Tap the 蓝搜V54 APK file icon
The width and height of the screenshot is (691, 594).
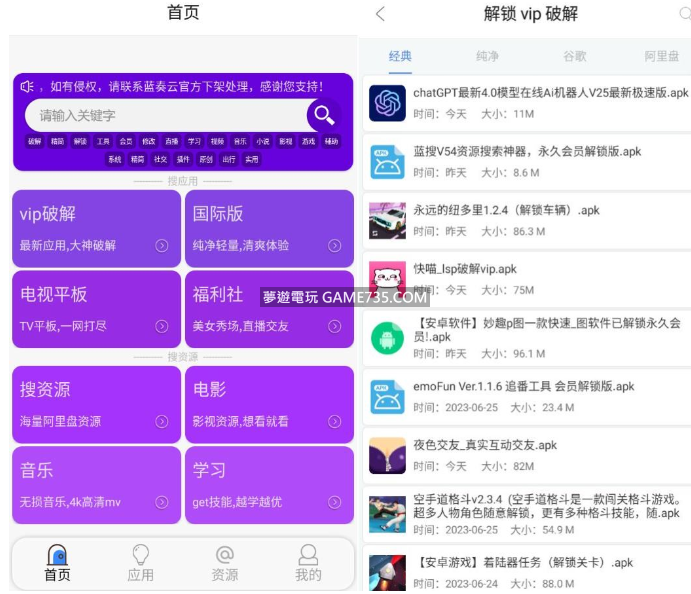387,162
